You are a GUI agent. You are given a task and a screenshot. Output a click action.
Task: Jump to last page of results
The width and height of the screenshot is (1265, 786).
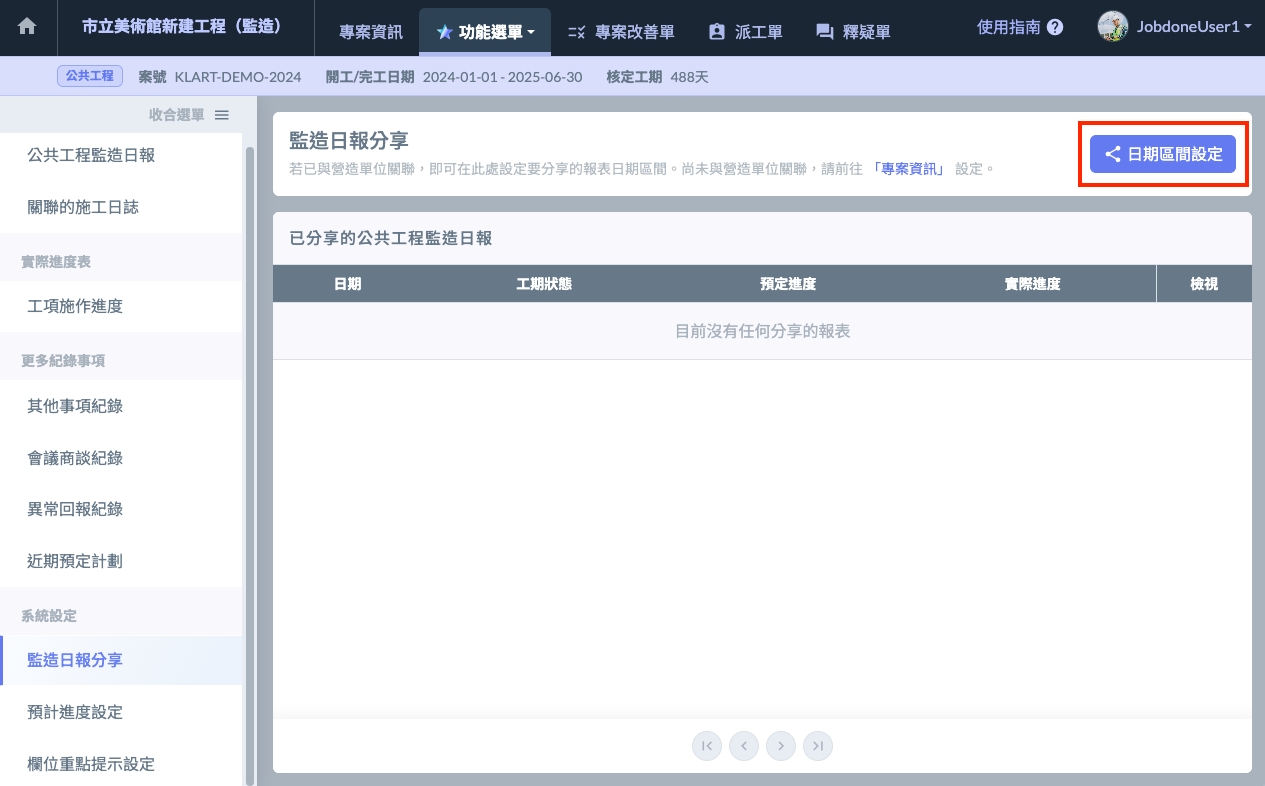(818, 745)
